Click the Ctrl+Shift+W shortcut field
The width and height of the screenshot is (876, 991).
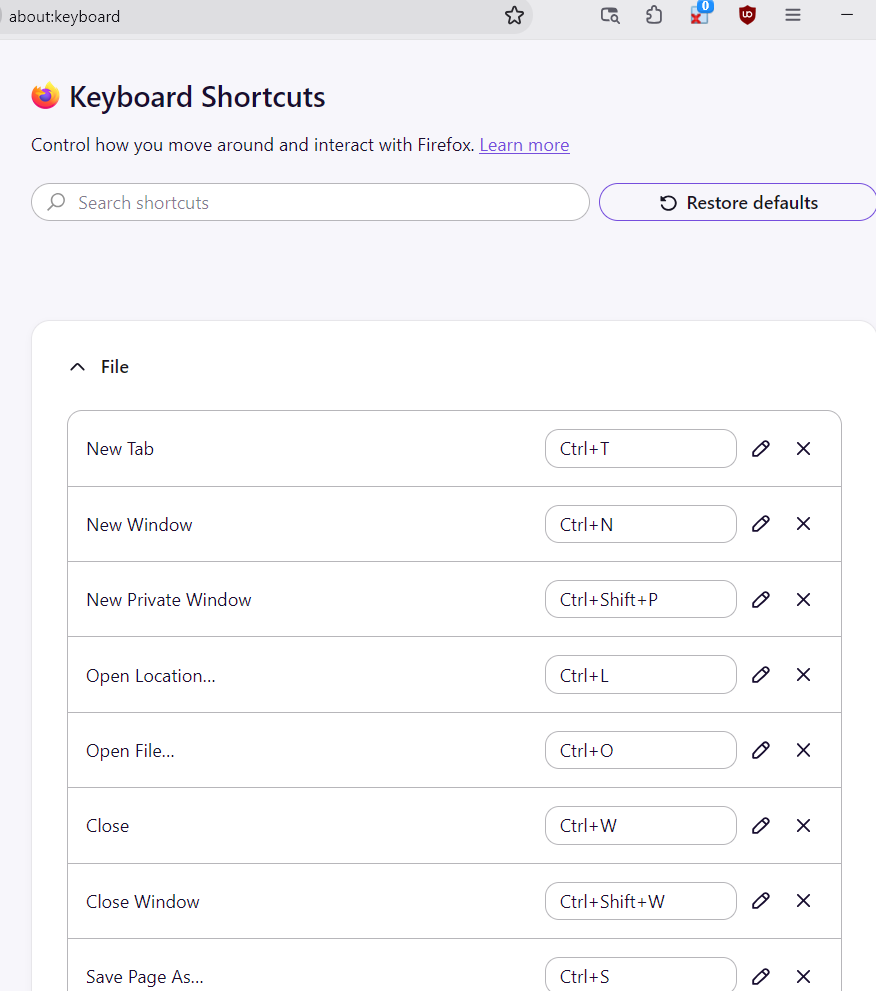[641, 901]
